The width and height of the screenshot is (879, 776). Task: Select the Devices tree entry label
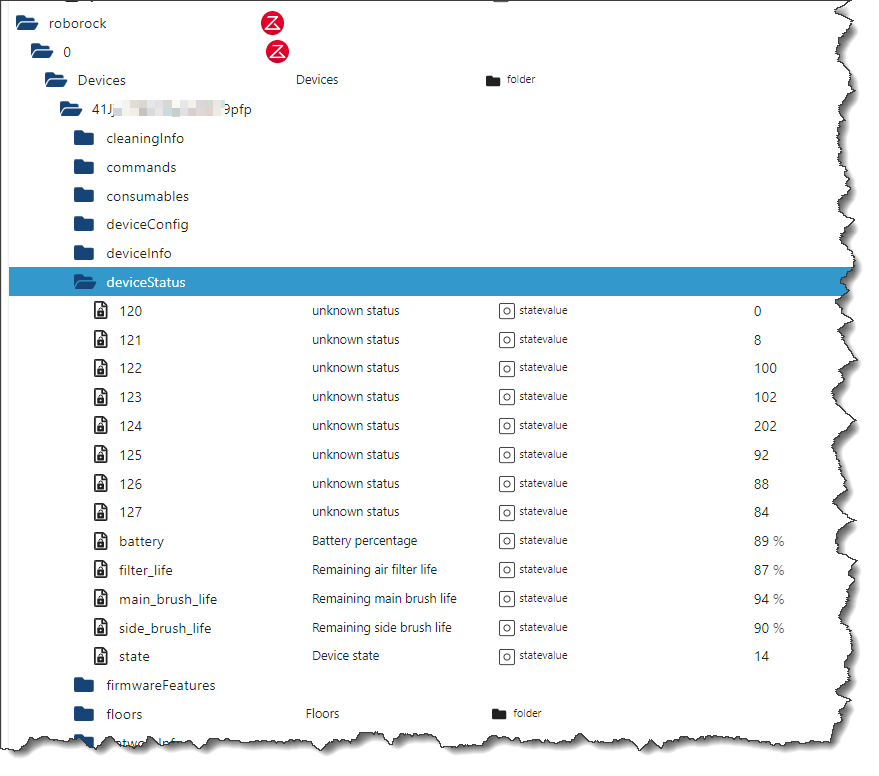pyautogui.click(x=101, y=80)
